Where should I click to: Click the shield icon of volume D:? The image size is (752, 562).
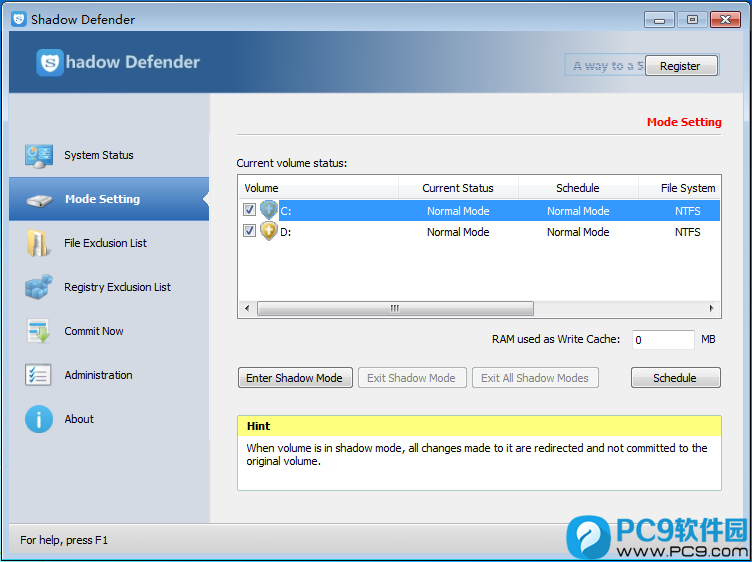pos(269,231)
